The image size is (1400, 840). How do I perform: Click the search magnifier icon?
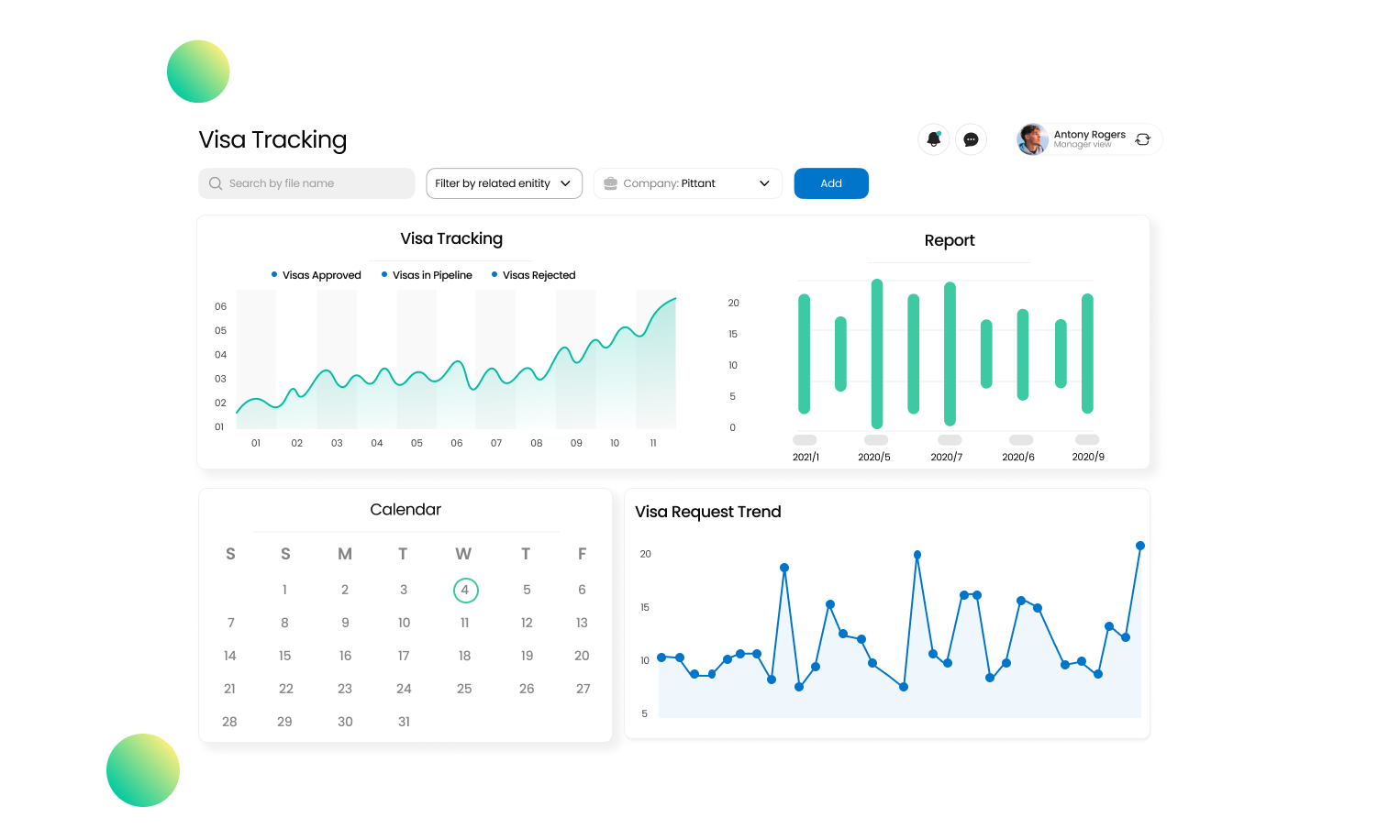[216, 183]
